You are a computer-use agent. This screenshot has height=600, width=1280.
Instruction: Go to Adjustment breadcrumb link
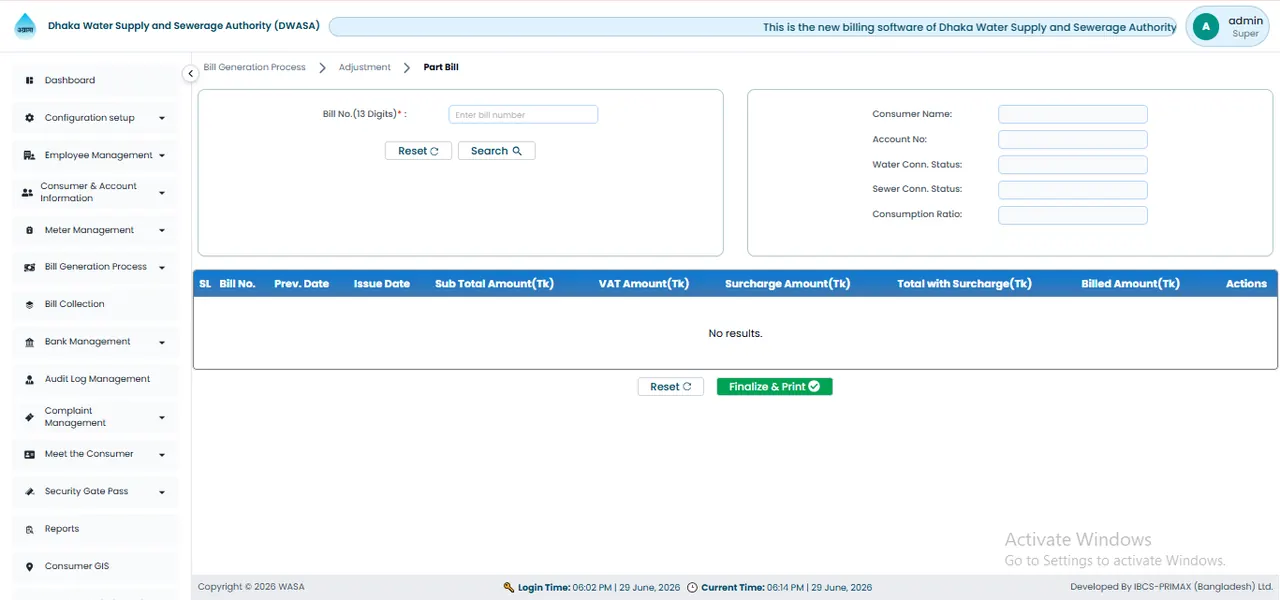tap(364, 67)
